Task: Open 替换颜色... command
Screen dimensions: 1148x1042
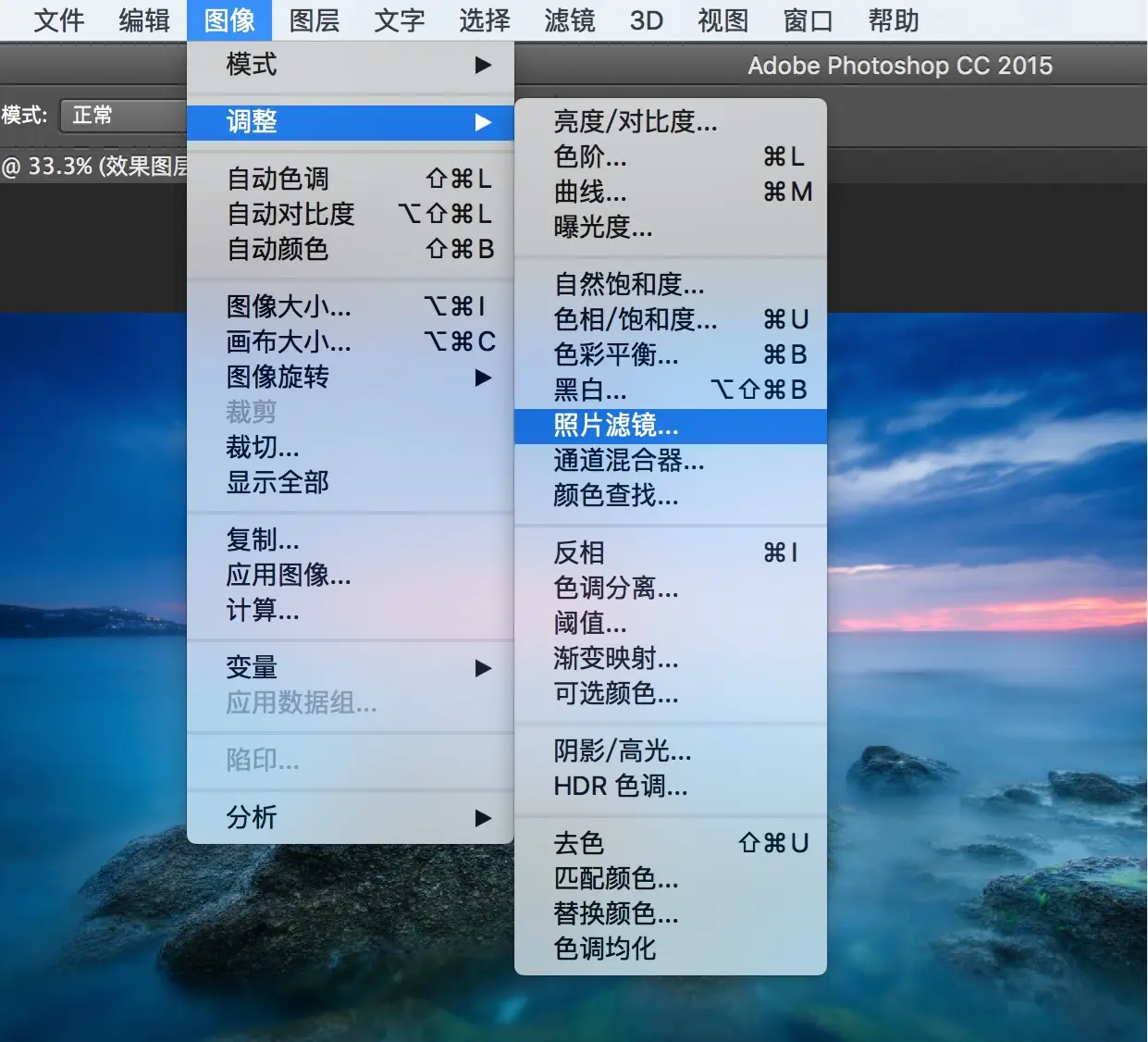Action: [x=671, y=913]
